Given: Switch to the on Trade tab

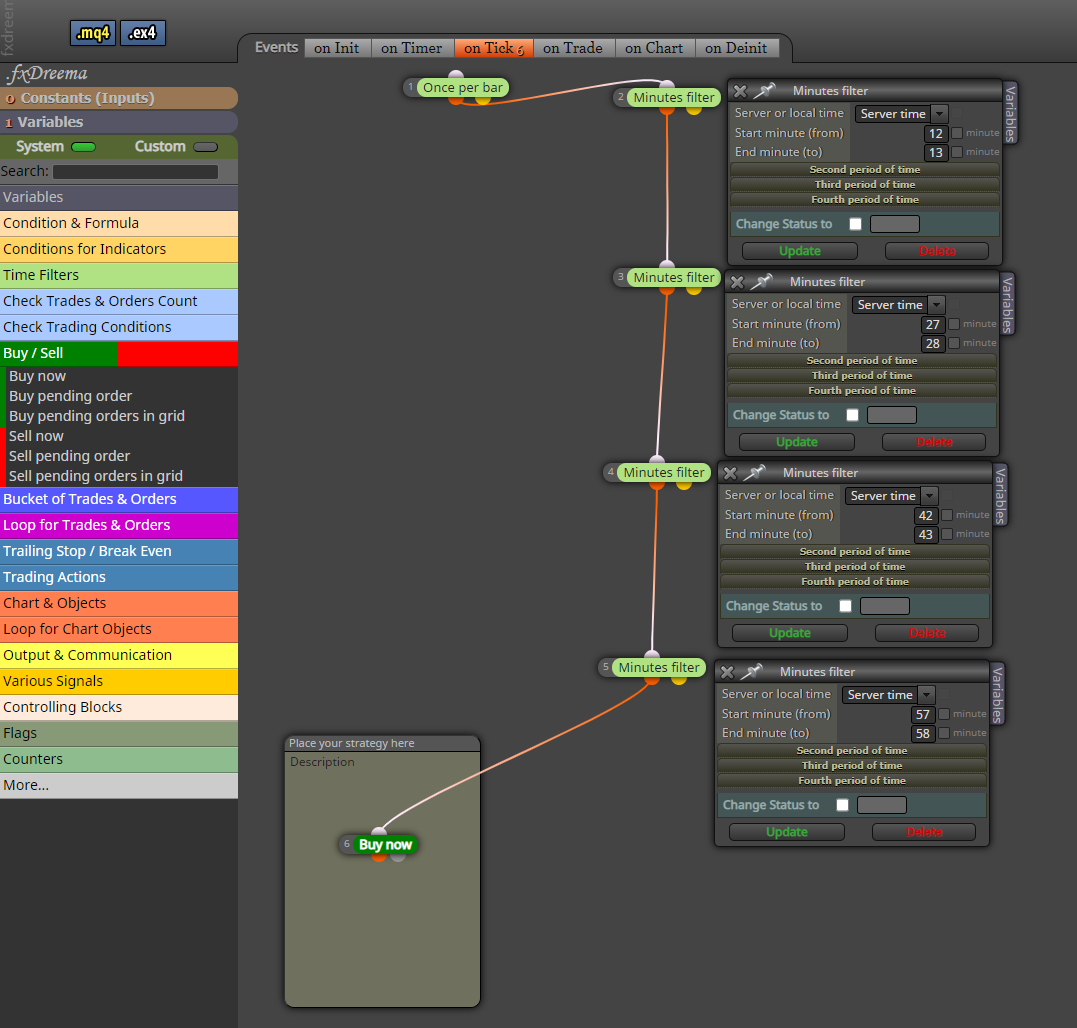Looking at the screenshot, I should (573, 48).
